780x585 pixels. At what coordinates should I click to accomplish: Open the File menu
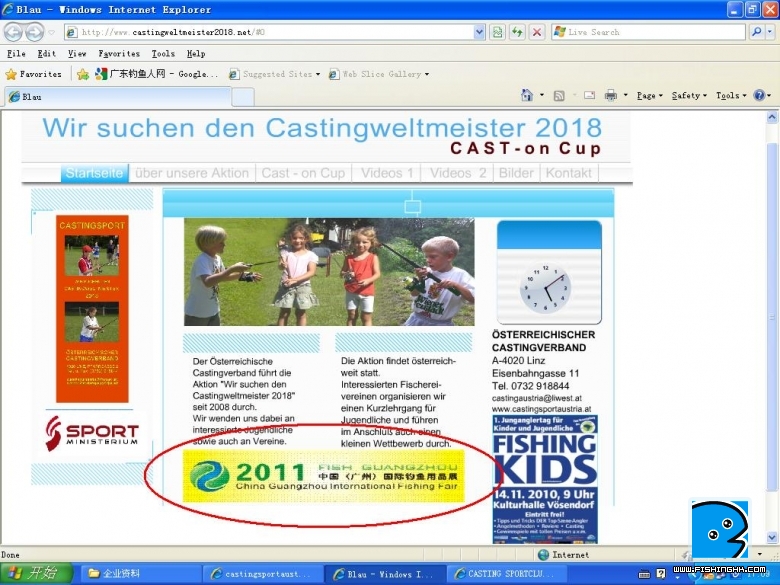16,54
